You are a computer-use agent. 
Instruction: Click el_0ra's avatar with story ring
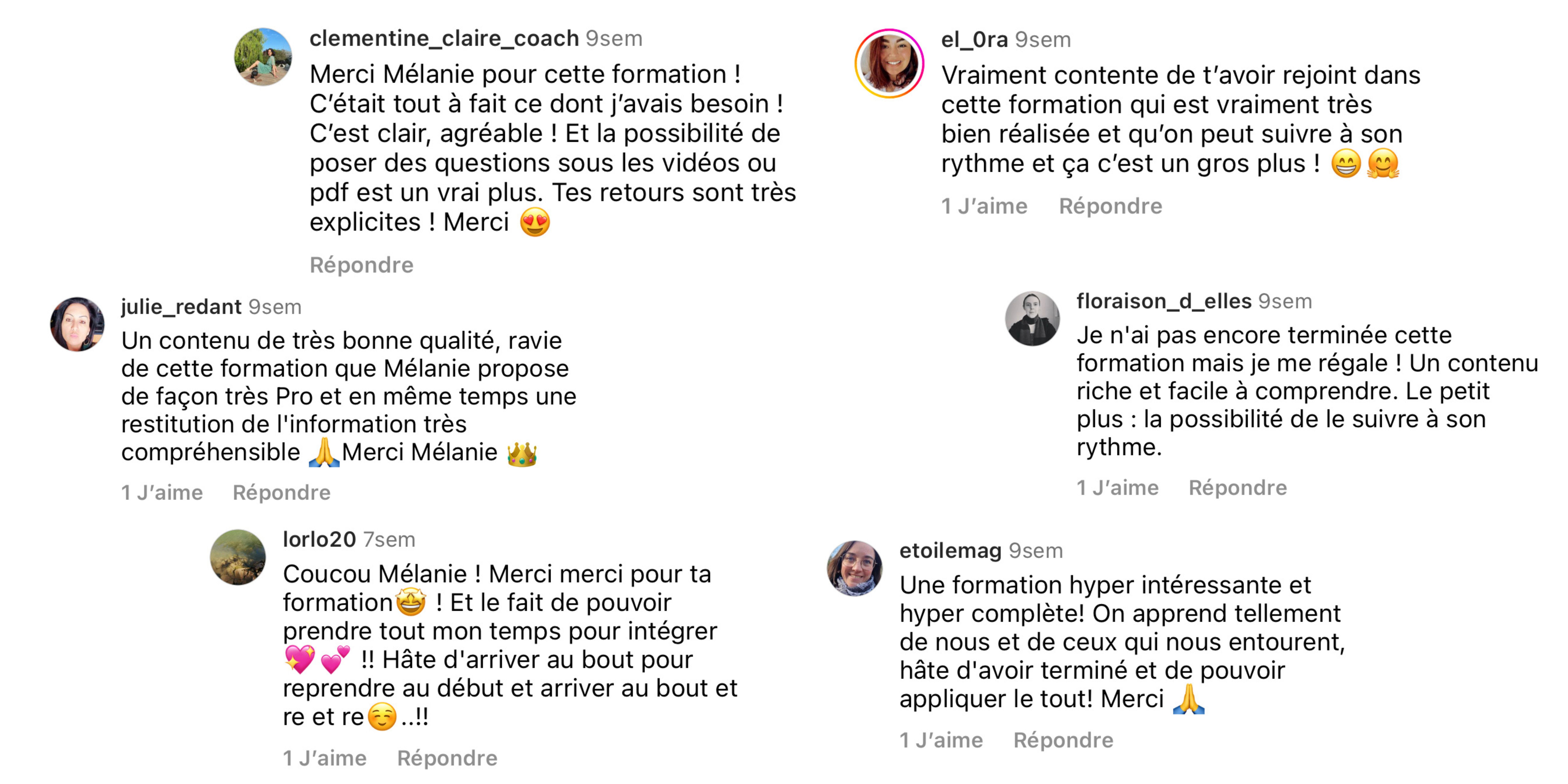point(889,63)
